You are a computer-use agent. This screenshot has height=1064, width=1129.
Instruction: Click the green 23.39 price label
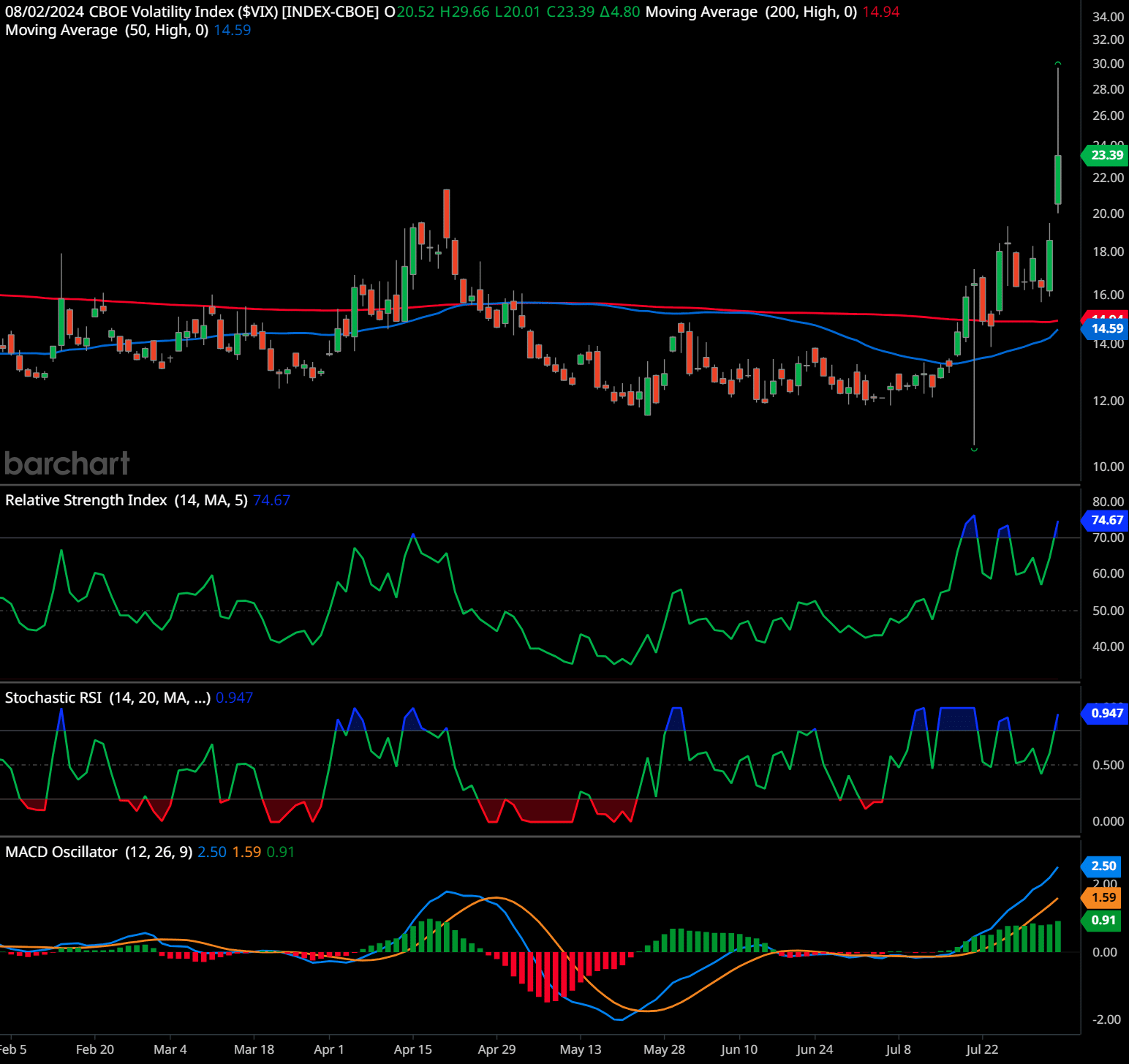coord(1105,155)
